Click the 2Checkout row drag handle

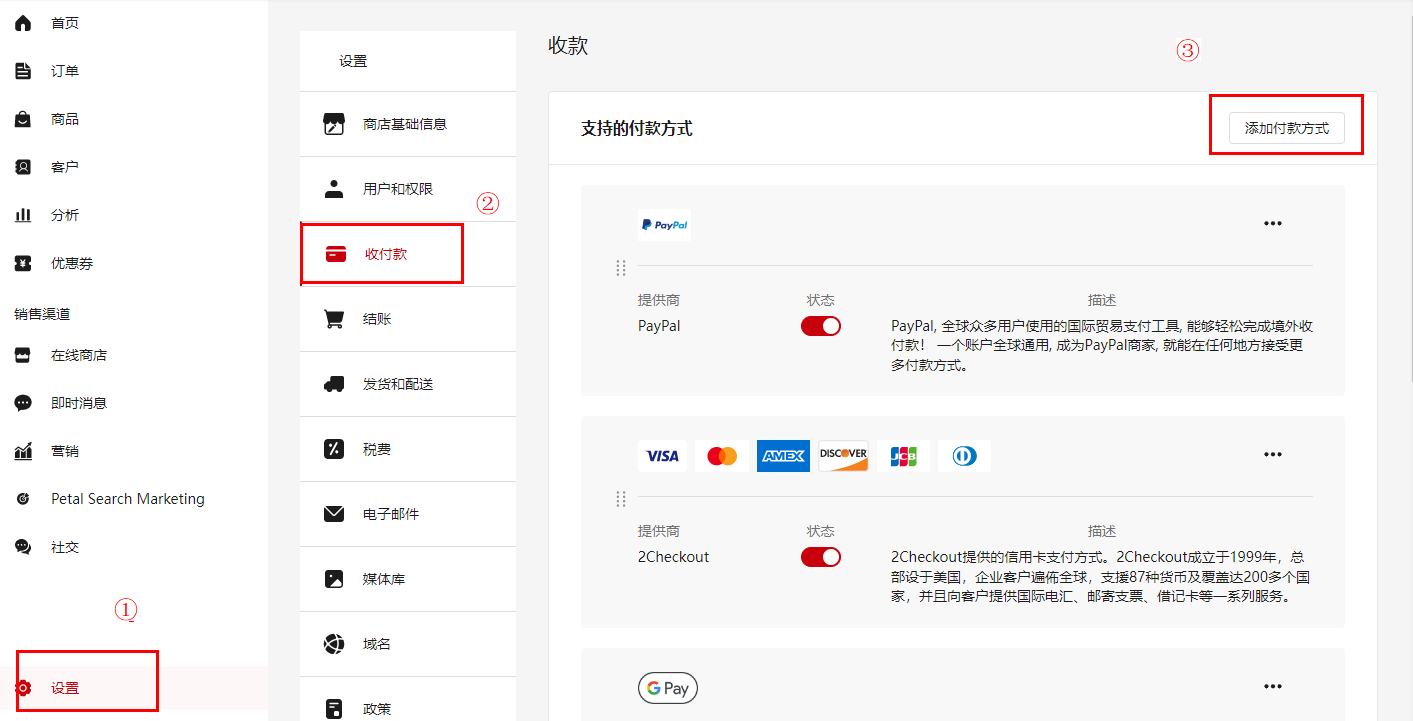tap(621, 499)
